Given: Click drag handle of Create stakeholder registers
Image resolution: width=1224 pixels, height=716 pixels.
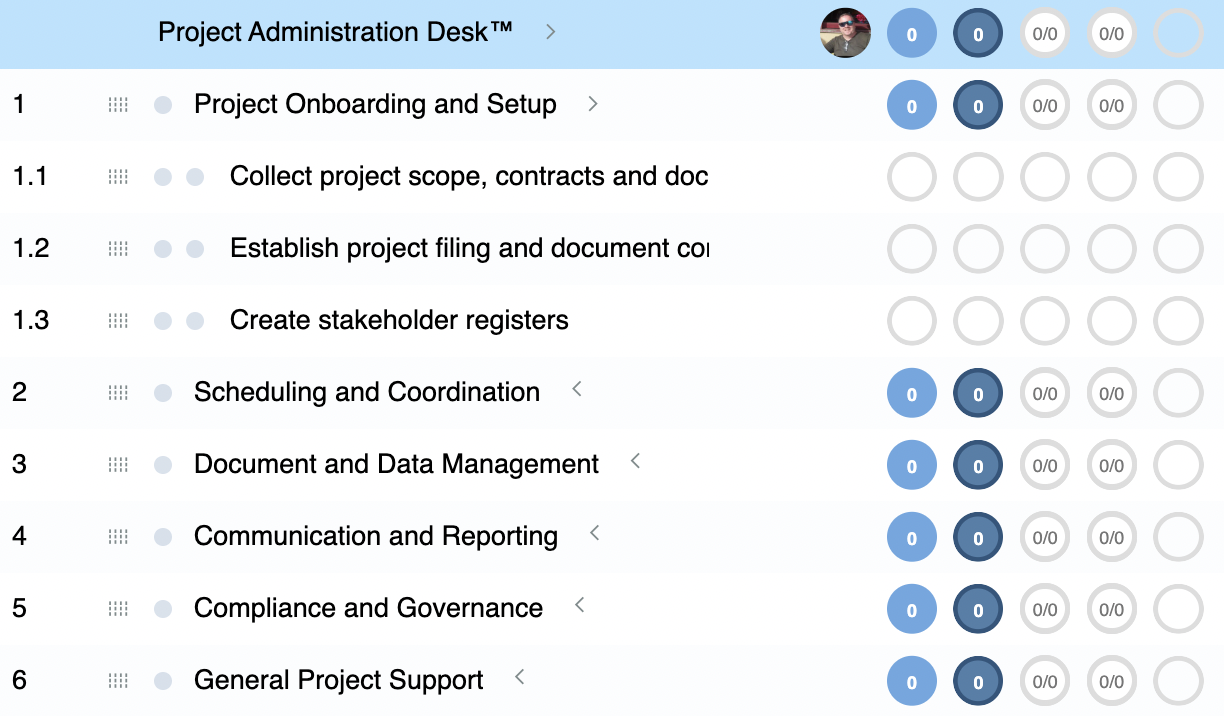Looking at the screenshot, I should click(x=118, y=321).
